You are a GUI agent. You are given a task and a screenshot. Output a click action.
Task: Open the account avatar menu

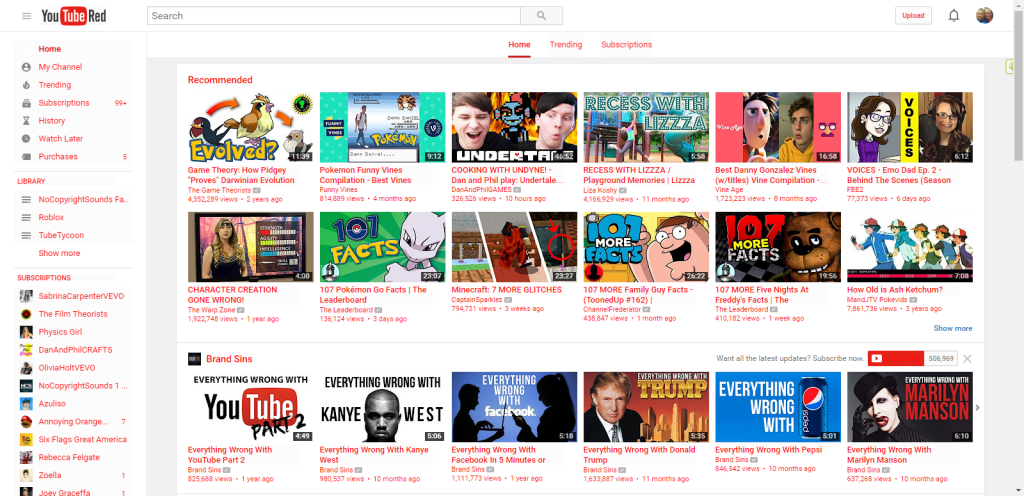(984, 16)
